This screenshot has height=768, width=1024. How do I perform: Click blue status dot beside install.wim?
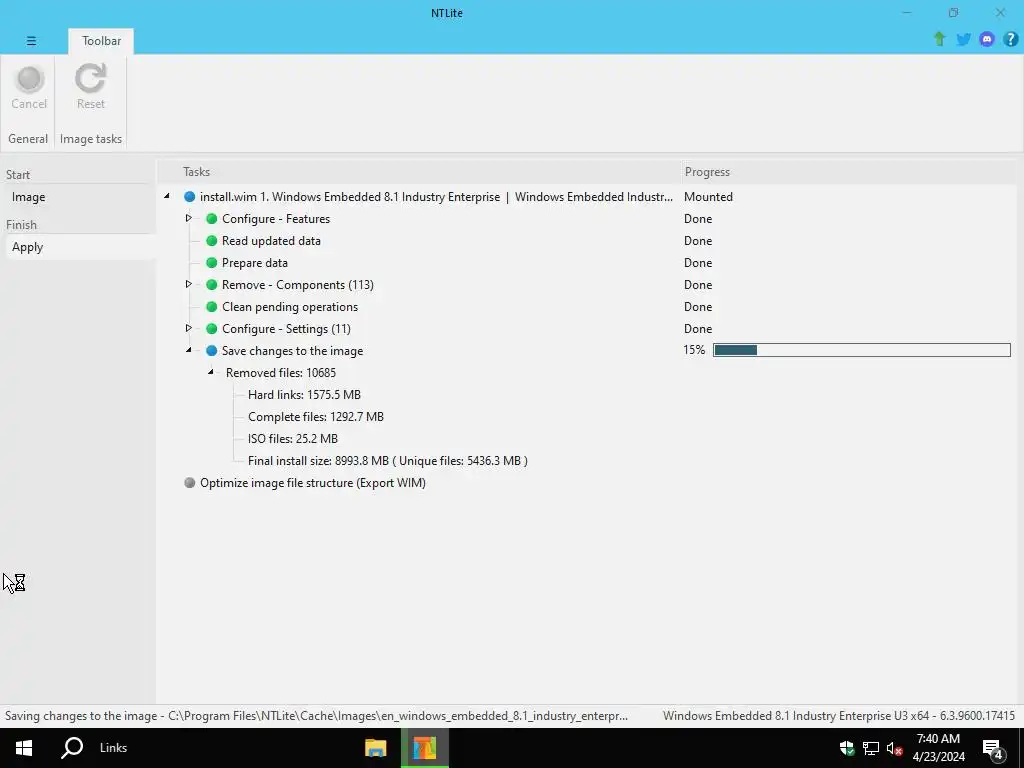tap(189, 197)
